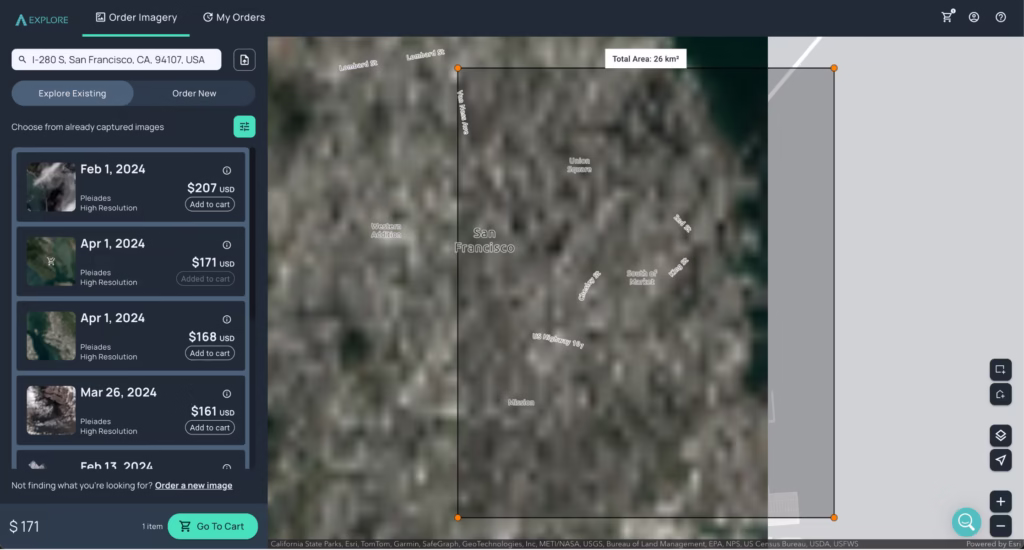Zoom out on the map
The height and width of the screenshot is (550, 1024).
(1000, 525)
